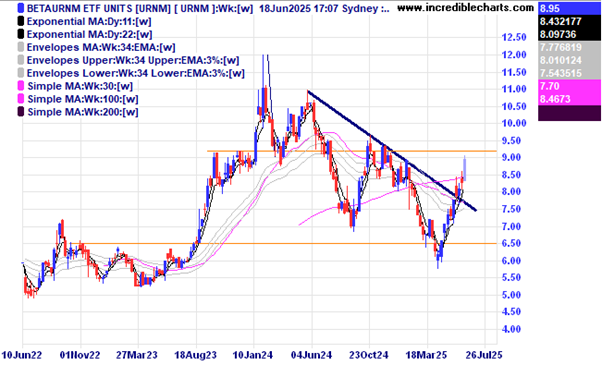Click the 10Jan24 date label
This screenshot has height=365, width=602.
253,355
